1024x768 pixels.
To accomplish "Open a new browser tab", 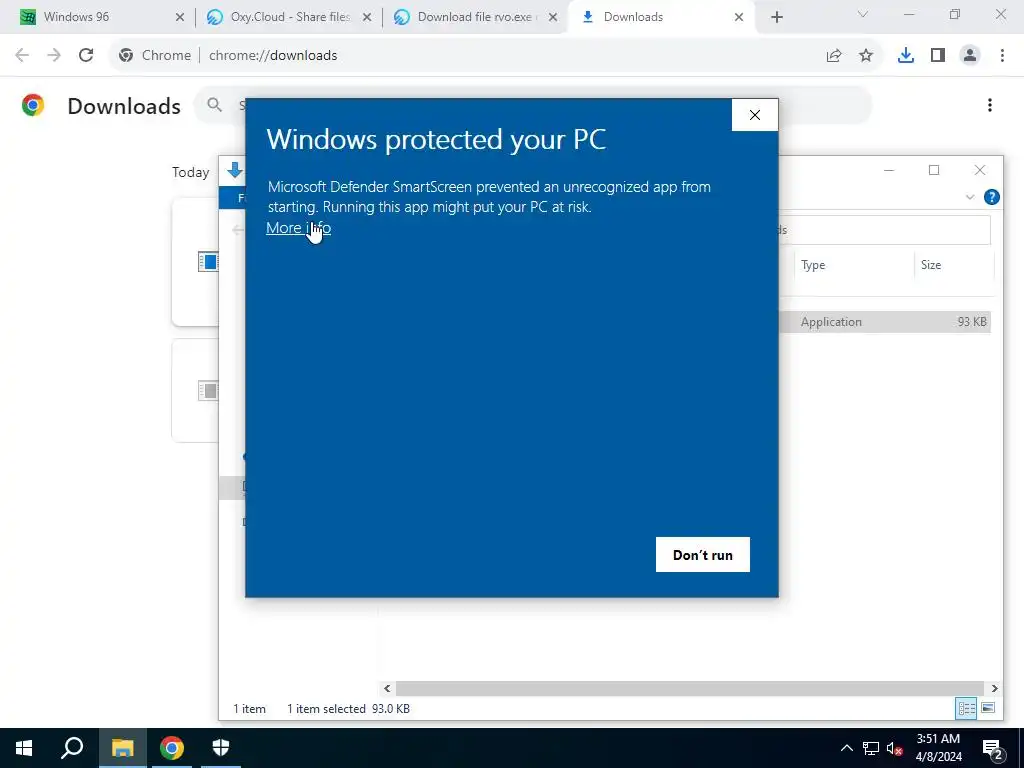I will tap(776, 17).
